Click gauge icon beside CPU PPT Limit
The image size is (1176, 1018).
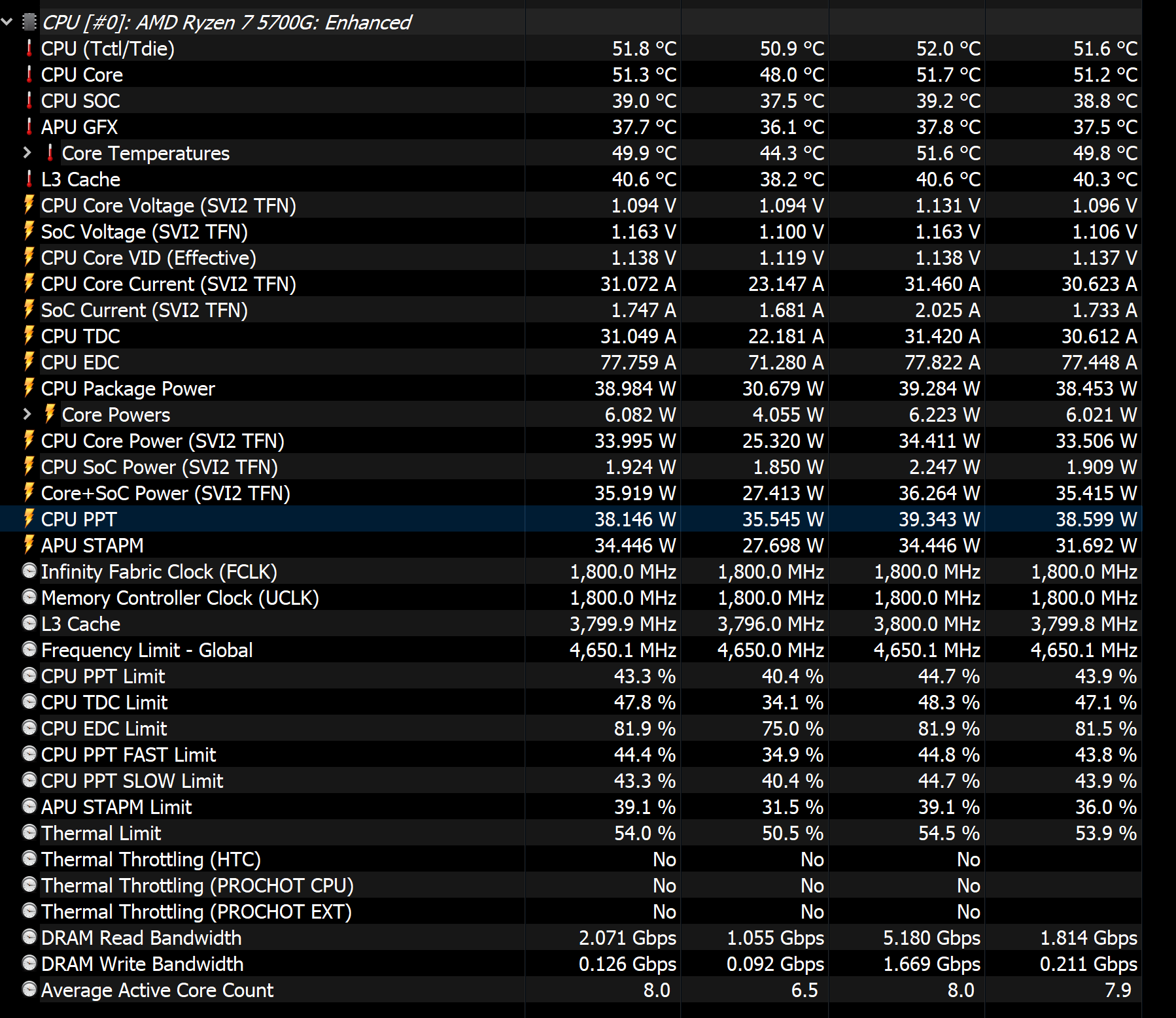[29, 675]
